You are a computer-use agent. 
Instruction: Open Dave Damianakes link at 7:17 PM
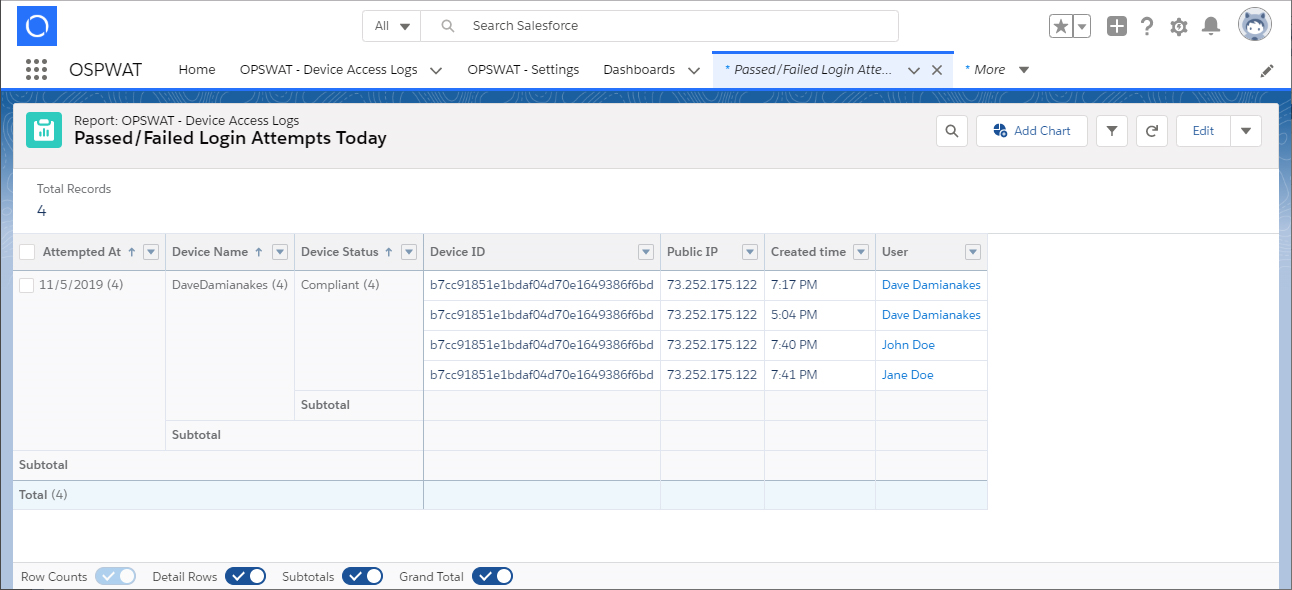931,285
